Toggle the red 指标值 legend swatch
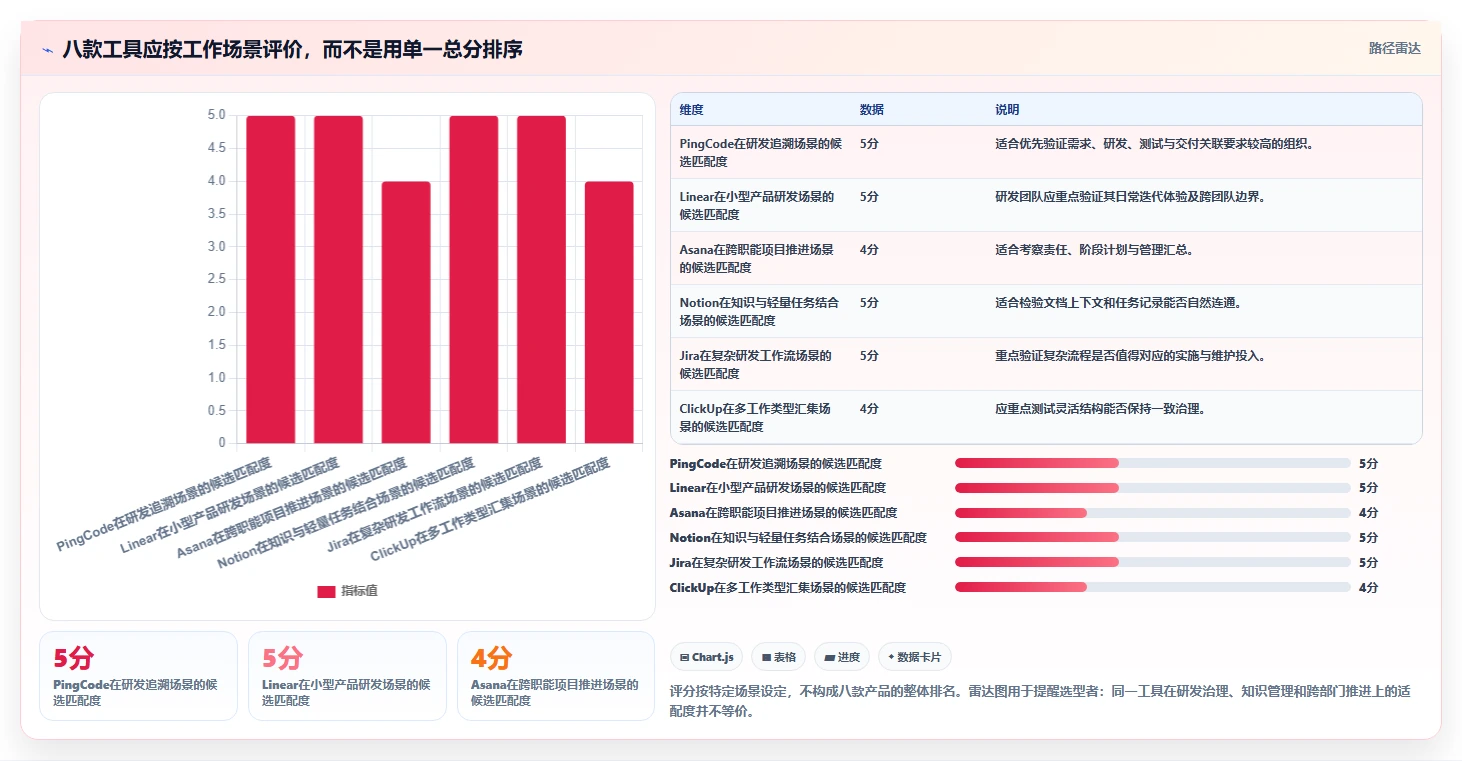1462x761 pixels. point(326,591)
